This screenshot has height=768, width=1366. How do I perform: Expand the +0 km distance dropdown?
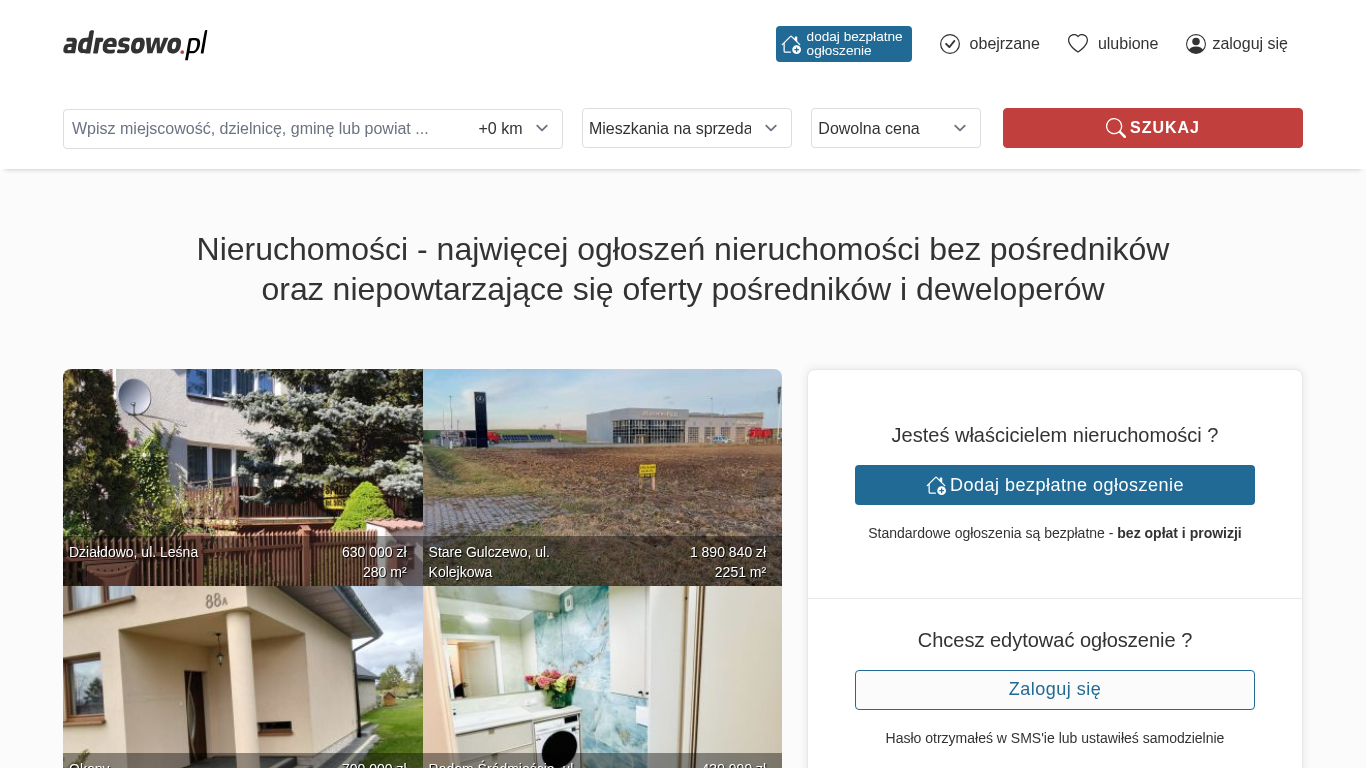click(x=514, y=129)
